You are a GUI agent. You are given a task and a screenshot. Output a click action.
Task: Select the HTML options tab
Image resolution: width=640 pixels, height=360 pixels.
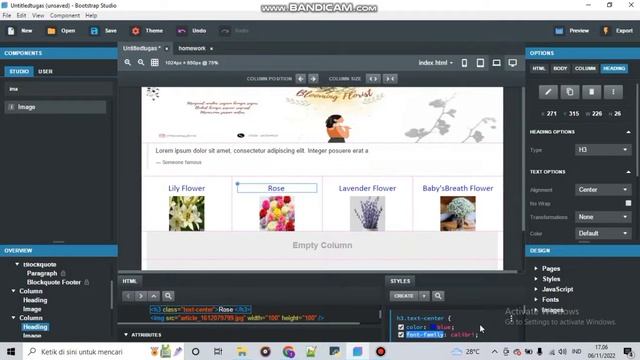(x=539, y=69)
